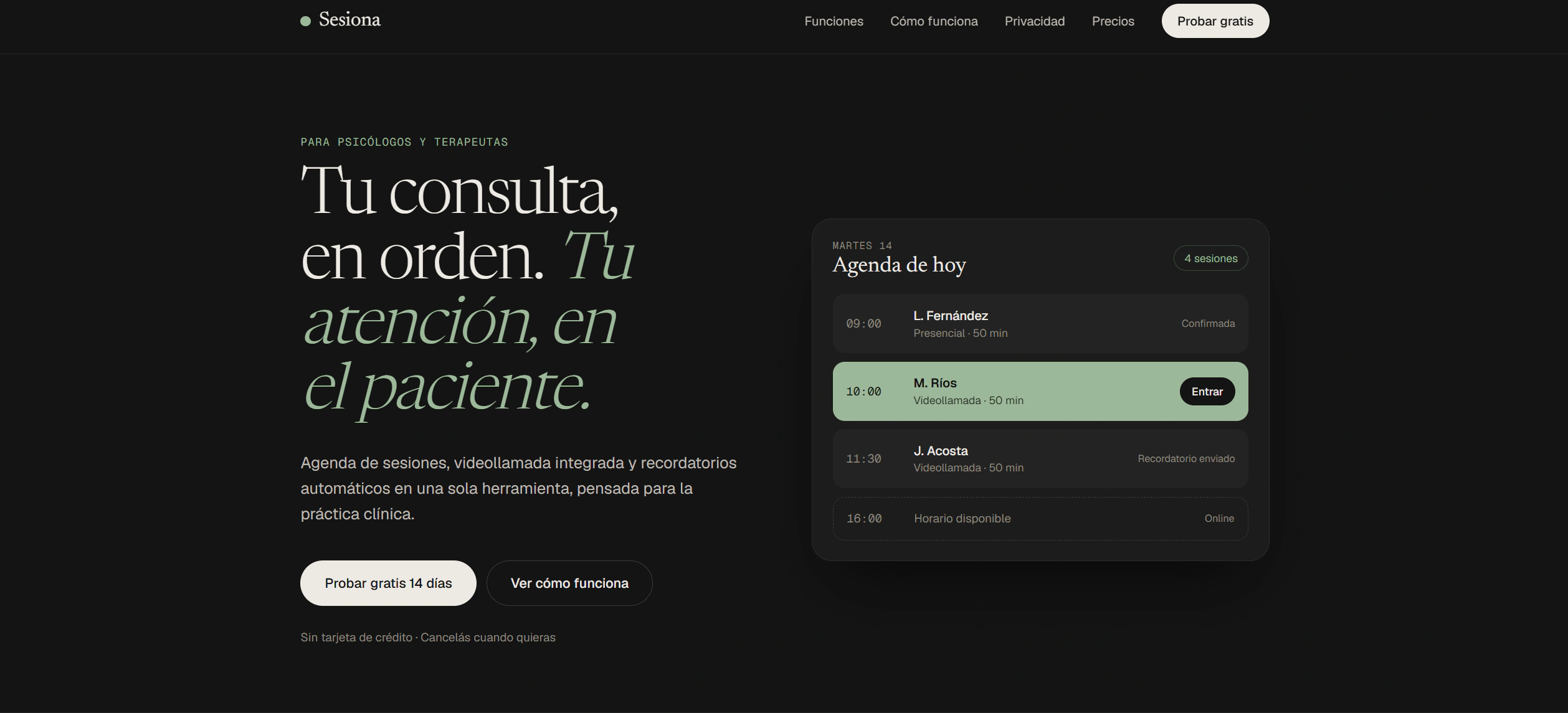Click the Online label at 16:00
Image resolution: width=1568 pixels, height=713 pixels.
pyautogui.click(x=1219, y=518)
